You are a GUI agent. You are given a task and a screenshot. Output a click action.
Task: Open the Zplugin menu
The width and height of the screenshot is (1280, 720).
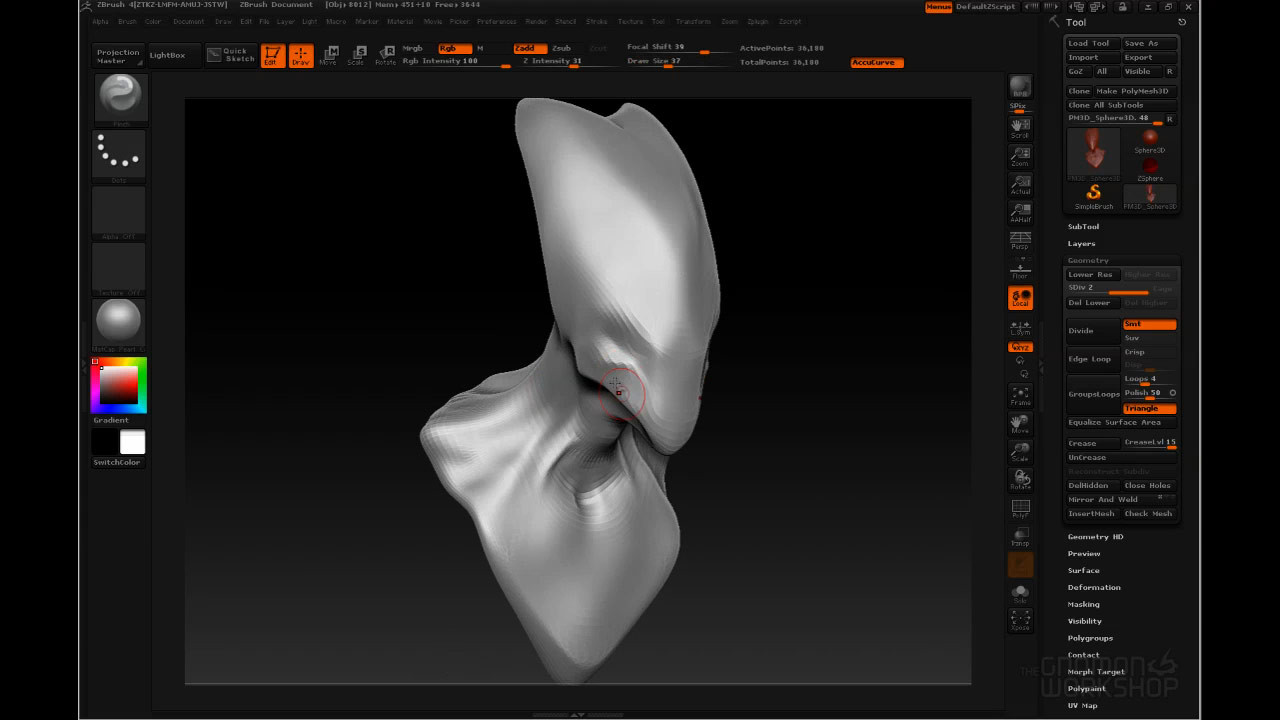(758, 21)
